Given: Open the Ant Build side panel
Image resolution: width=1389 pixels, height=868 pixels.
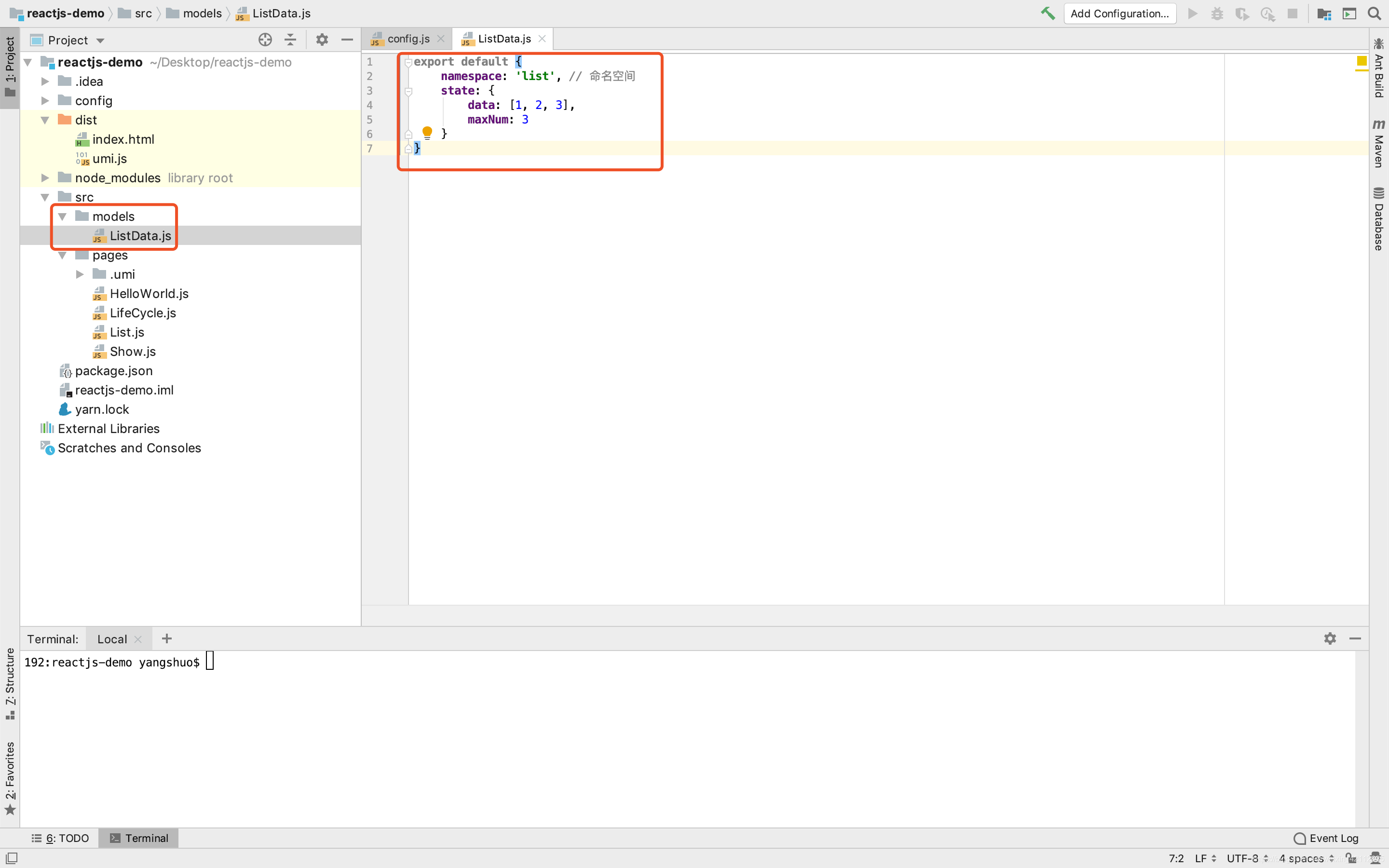Looking at the screenshot, I should coord(1379,68).
